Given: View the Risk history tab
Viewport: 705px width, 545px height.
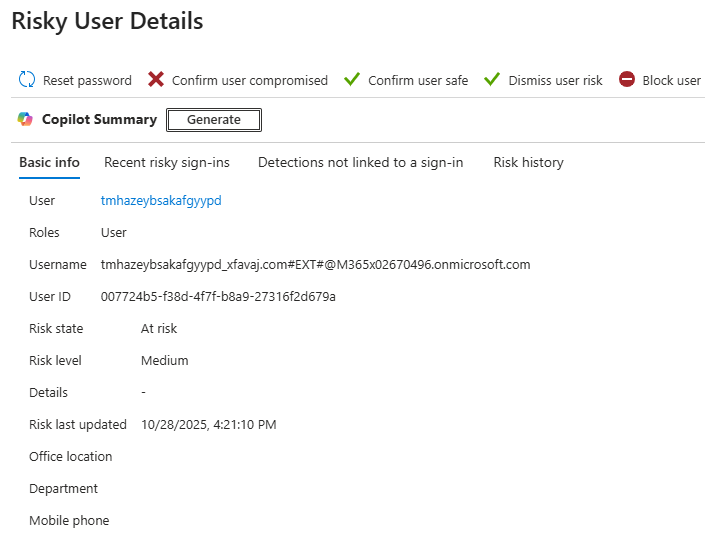Looking at the screenshot, I should point(528,162).
